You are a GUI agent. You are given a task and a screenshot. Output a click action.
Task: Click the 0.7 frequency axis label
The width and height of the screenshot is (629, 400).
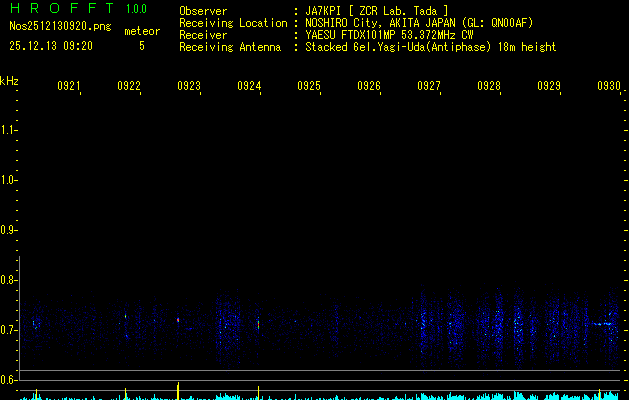coord(9,330)
